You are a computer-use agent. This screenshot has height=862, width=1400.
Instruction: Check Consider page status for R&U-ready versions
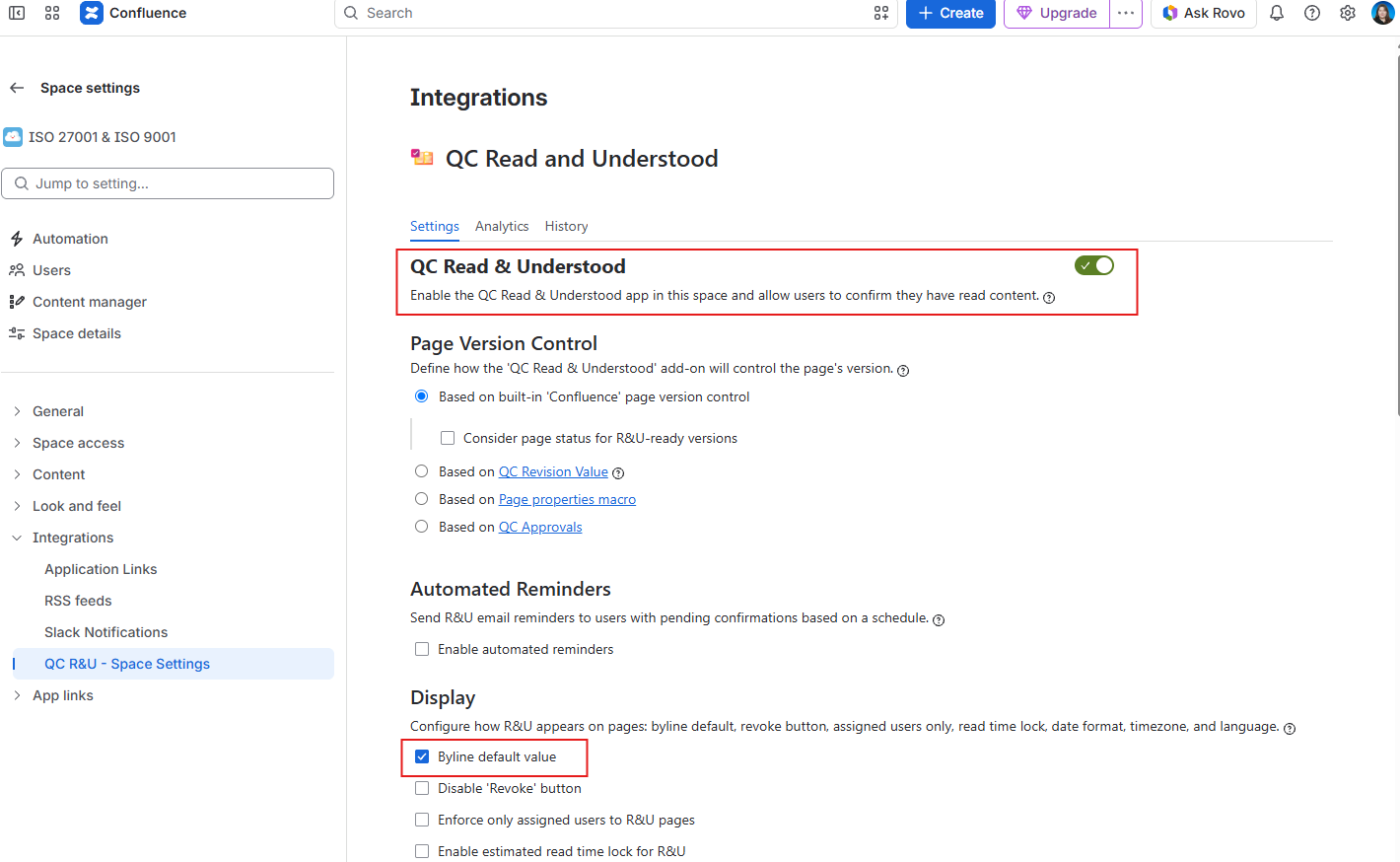448,438
